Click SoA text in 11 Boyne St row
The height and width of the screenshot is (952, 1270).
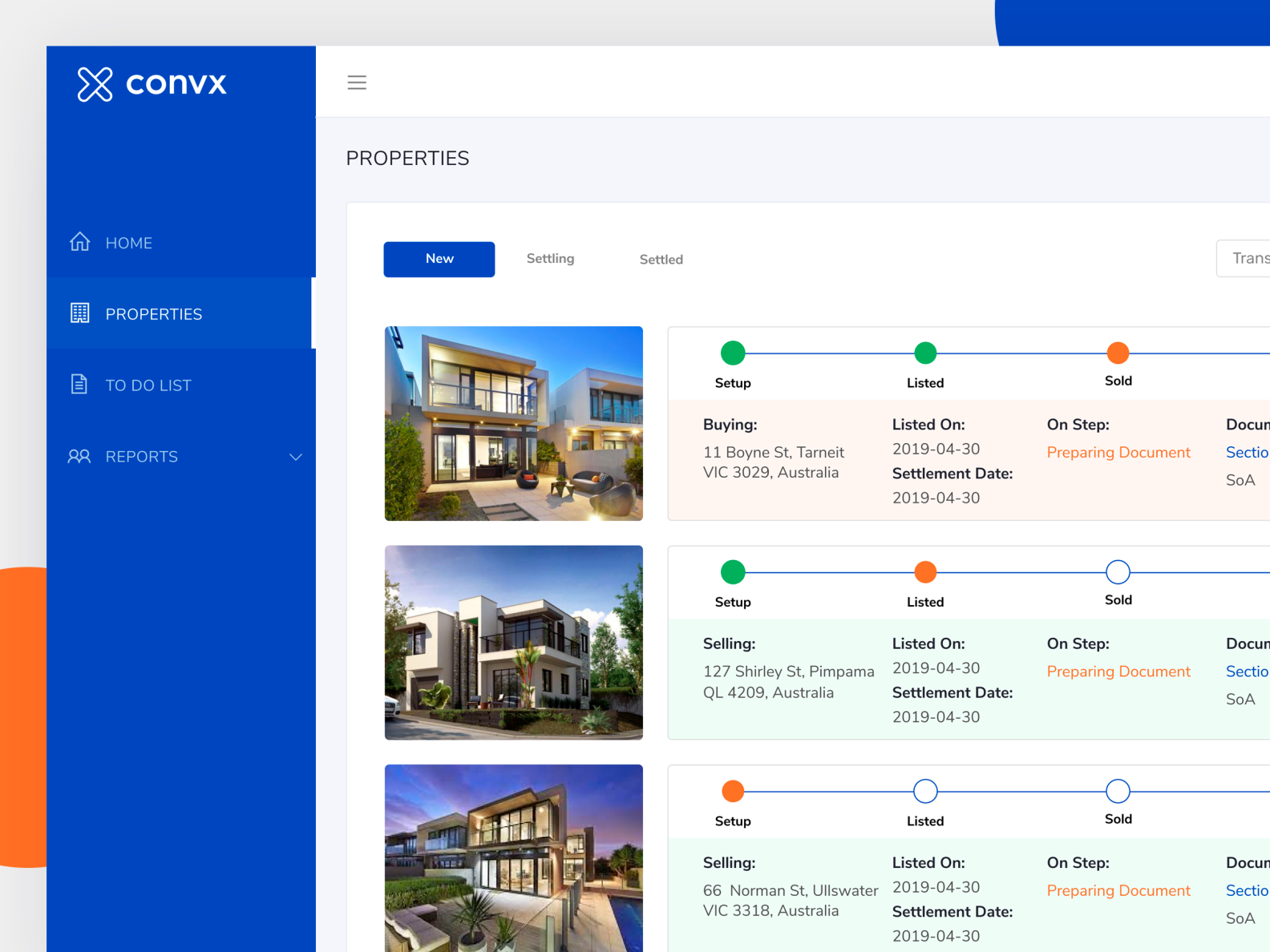(x=1240, y=480)
